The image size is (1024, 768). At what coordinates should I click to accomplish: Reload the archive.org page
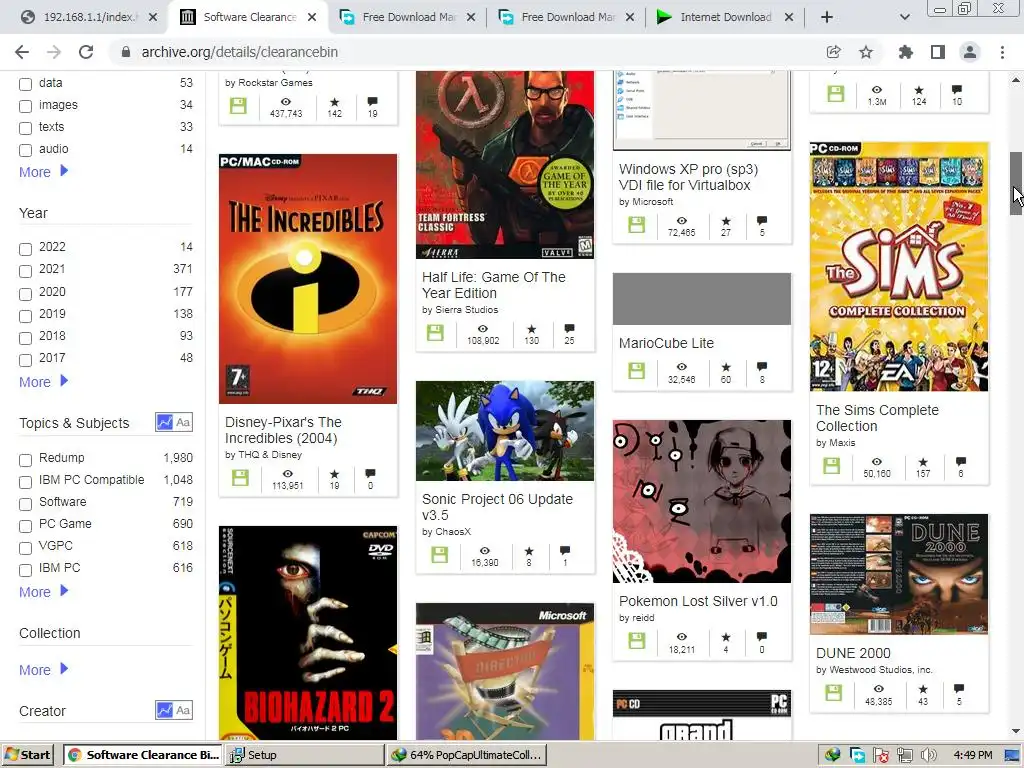[86, 52]
